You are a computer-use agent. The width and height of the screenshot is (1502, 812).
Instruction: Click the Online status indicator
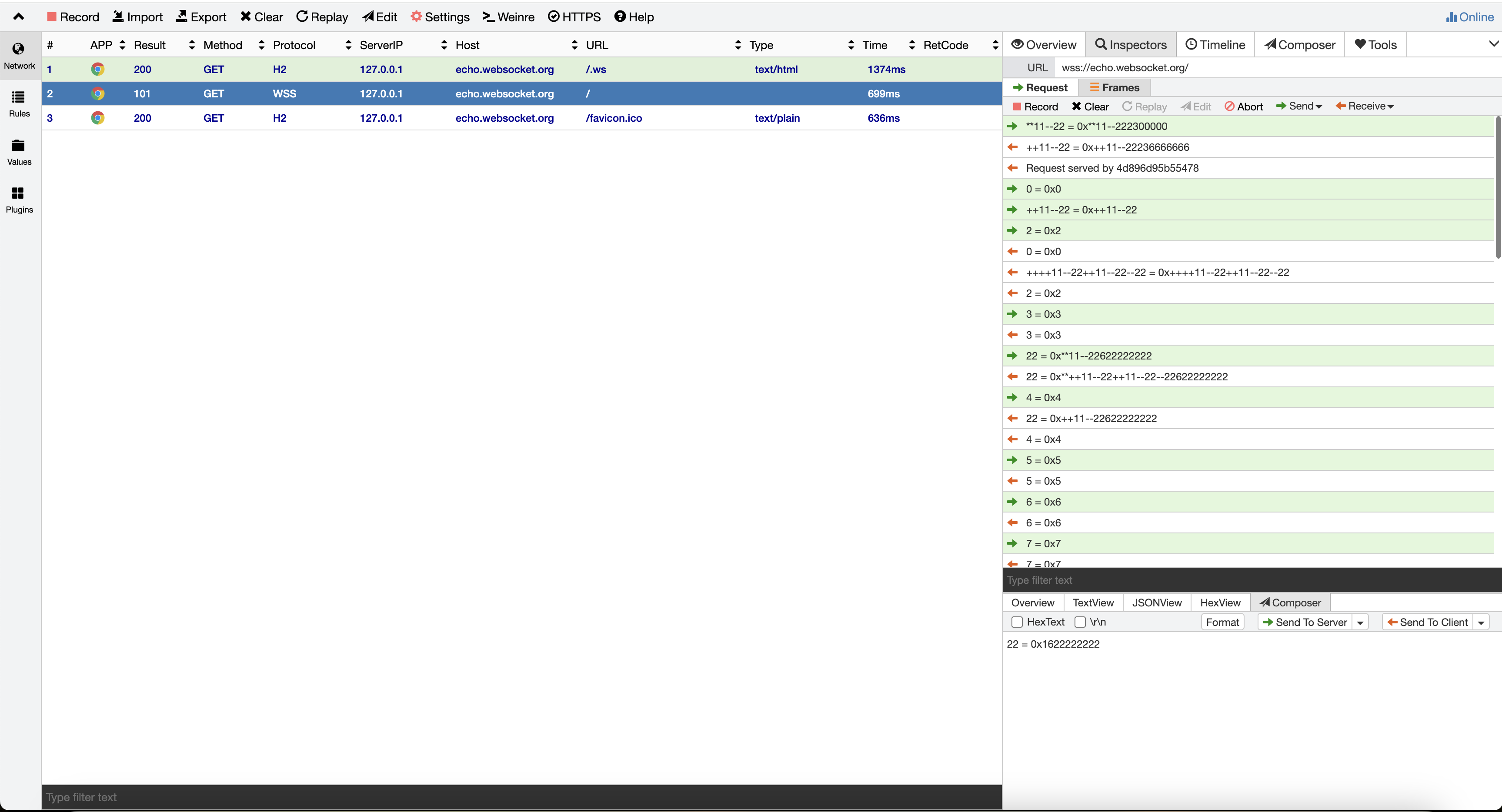tap(1469, 17)
